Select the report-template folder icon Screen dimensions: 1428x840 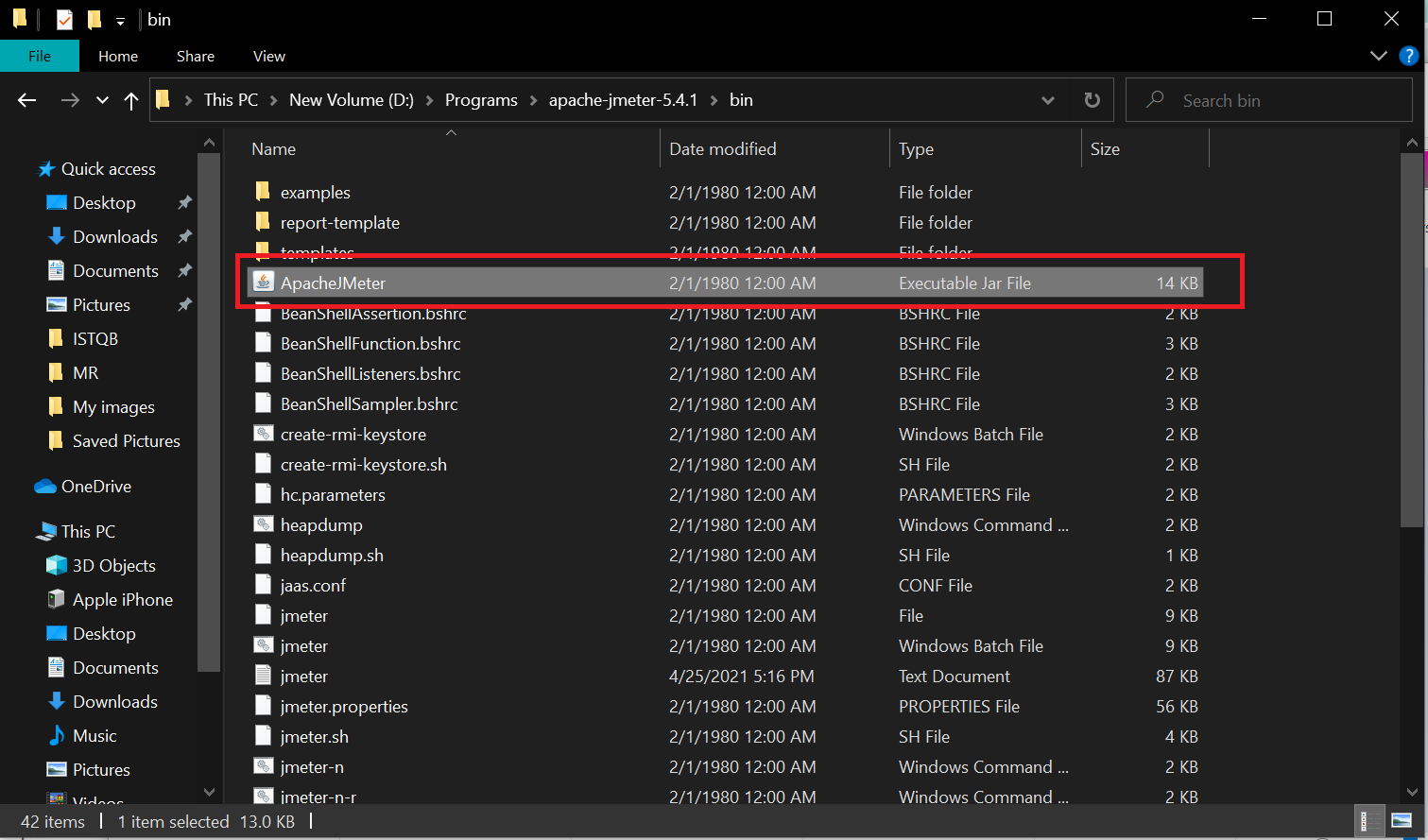264,222
